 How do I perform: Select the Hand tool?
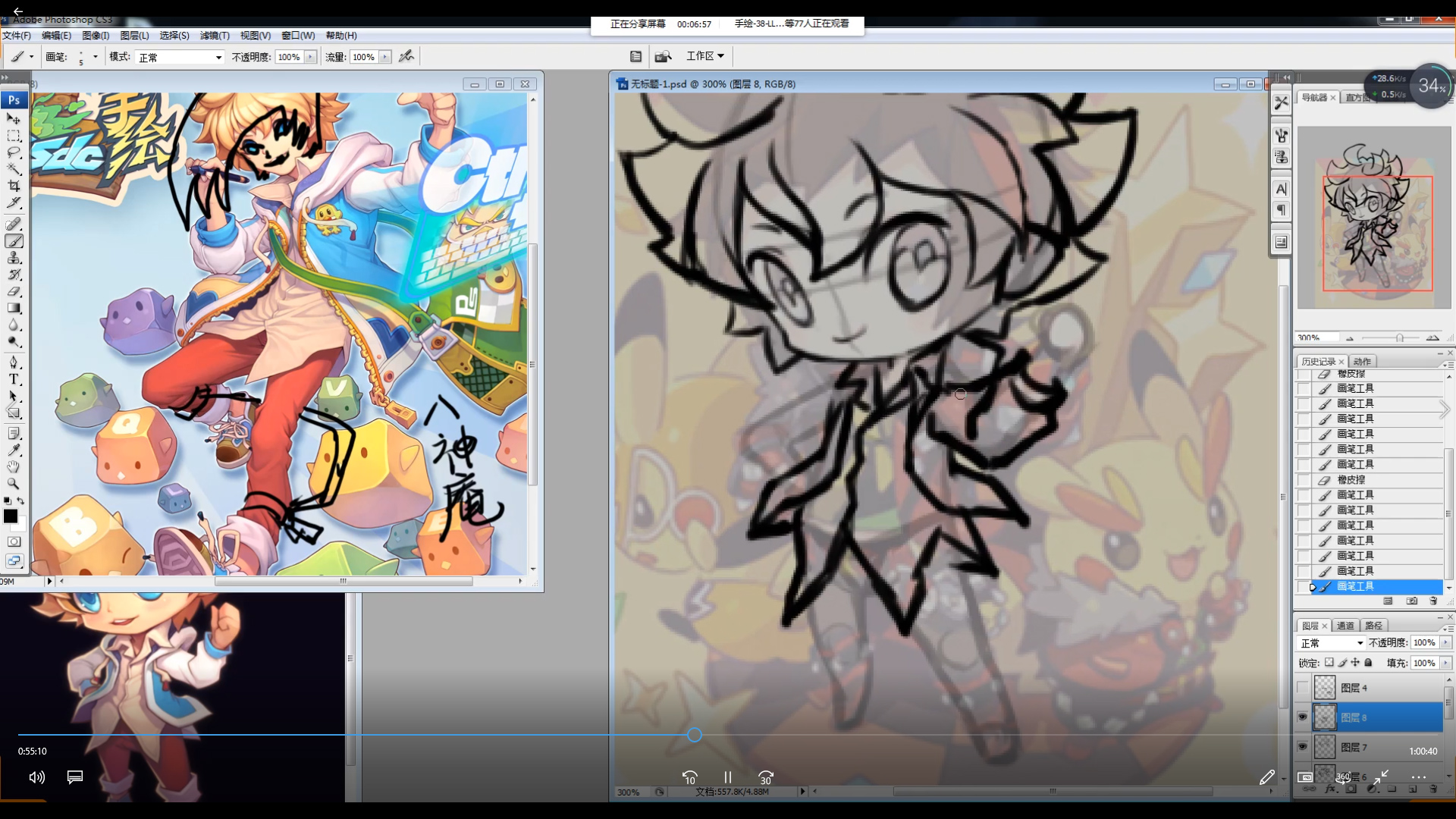(x=14, y=466)
